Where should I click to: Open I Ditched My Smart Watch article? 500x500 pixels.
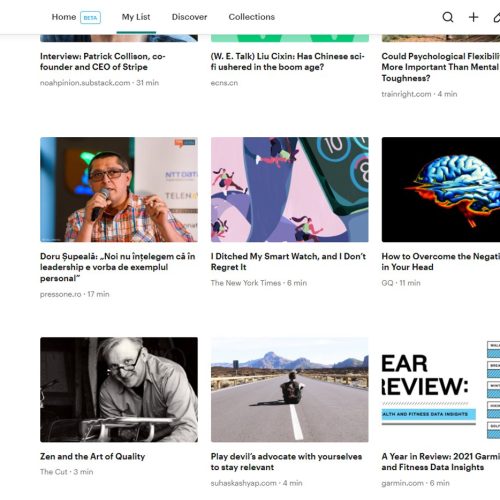coord(288,262)
